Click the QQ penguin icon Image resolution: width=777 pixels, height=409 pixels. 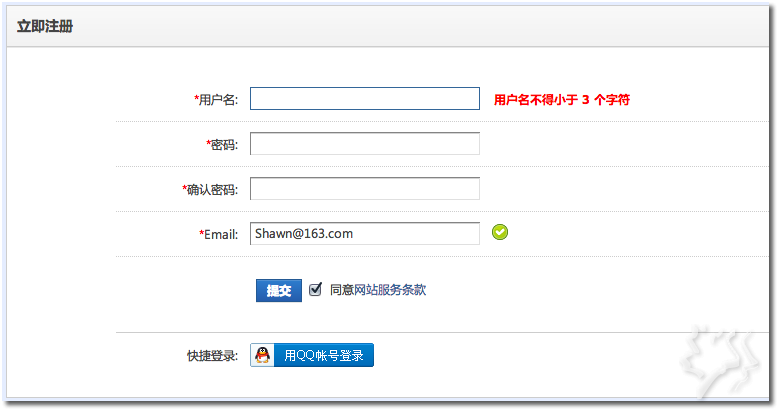tap(262, 355)
